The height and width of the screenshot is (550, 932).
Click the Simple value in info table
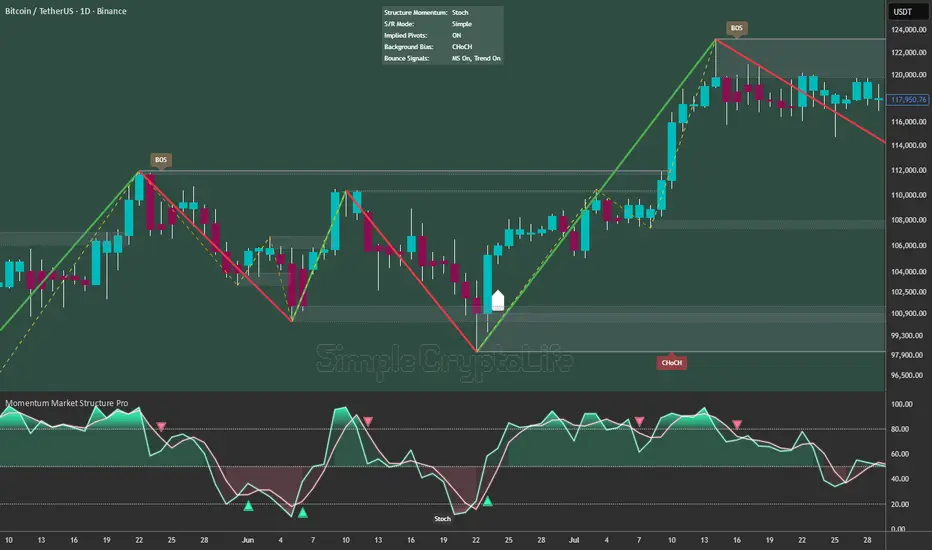(462, 24)
